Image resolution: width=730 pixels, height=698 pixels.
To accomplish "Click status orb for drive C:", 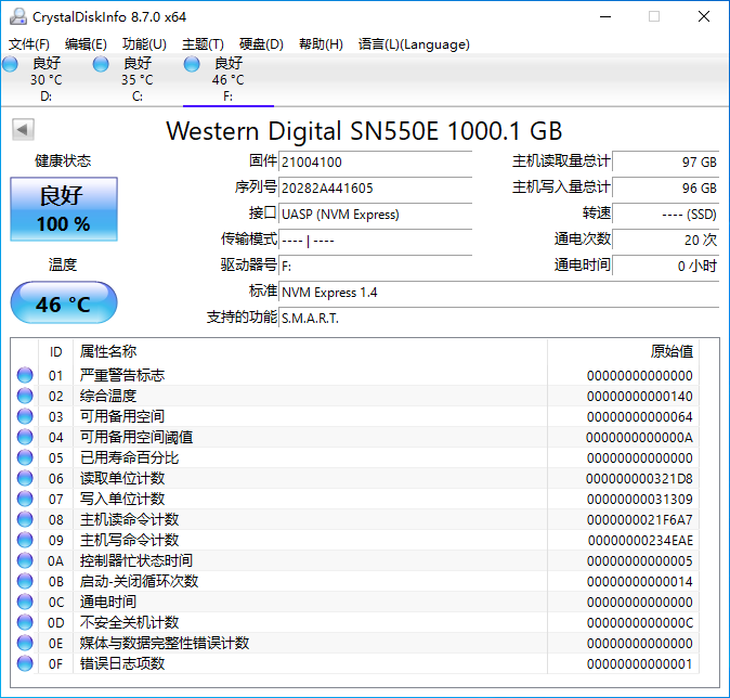I will pyautogui.click(x=101, y=65).
